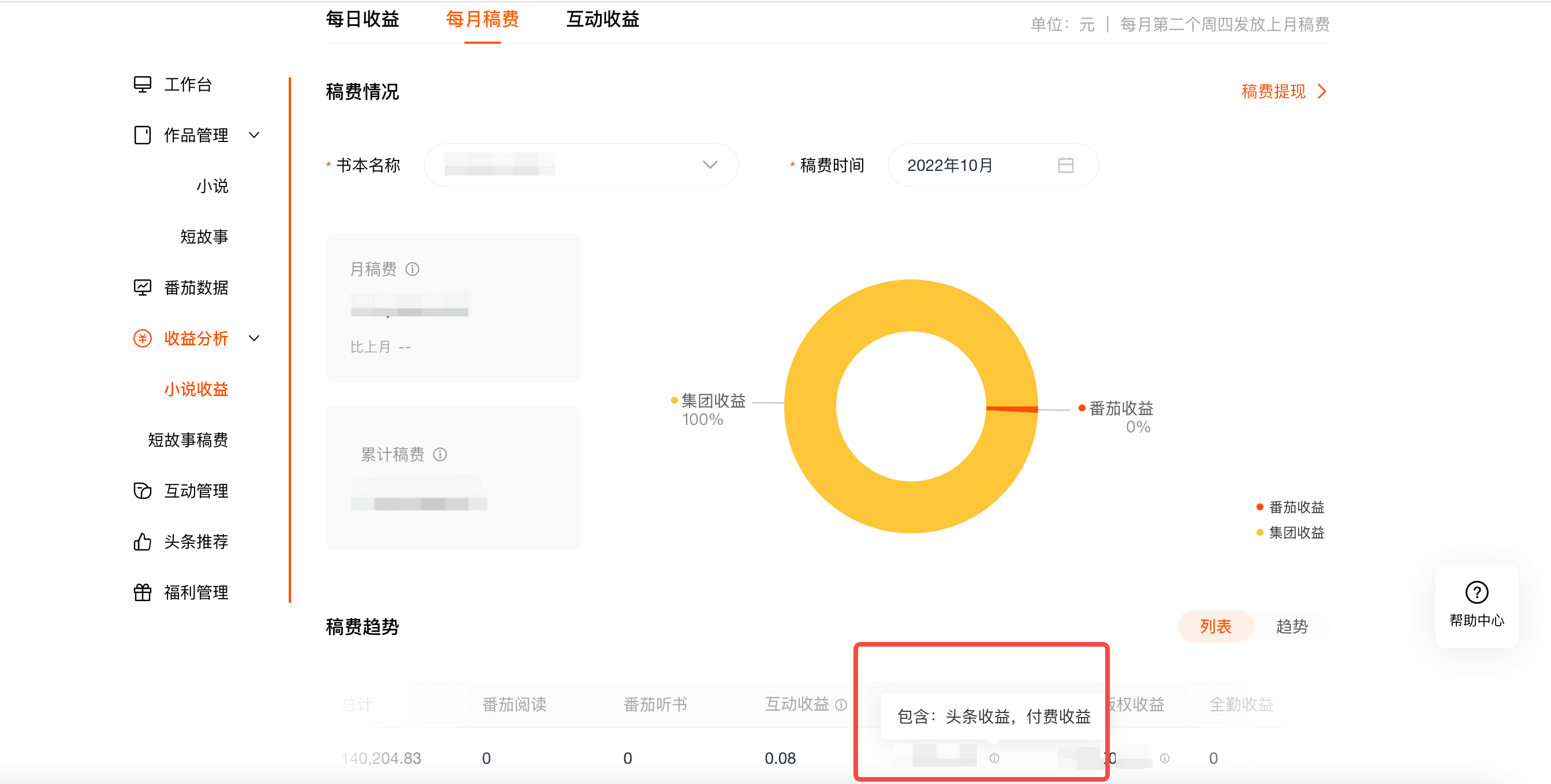Switch 稿费趋势 view to 列表
This screenshot has width=1551, height=784.
point(1215,627)
